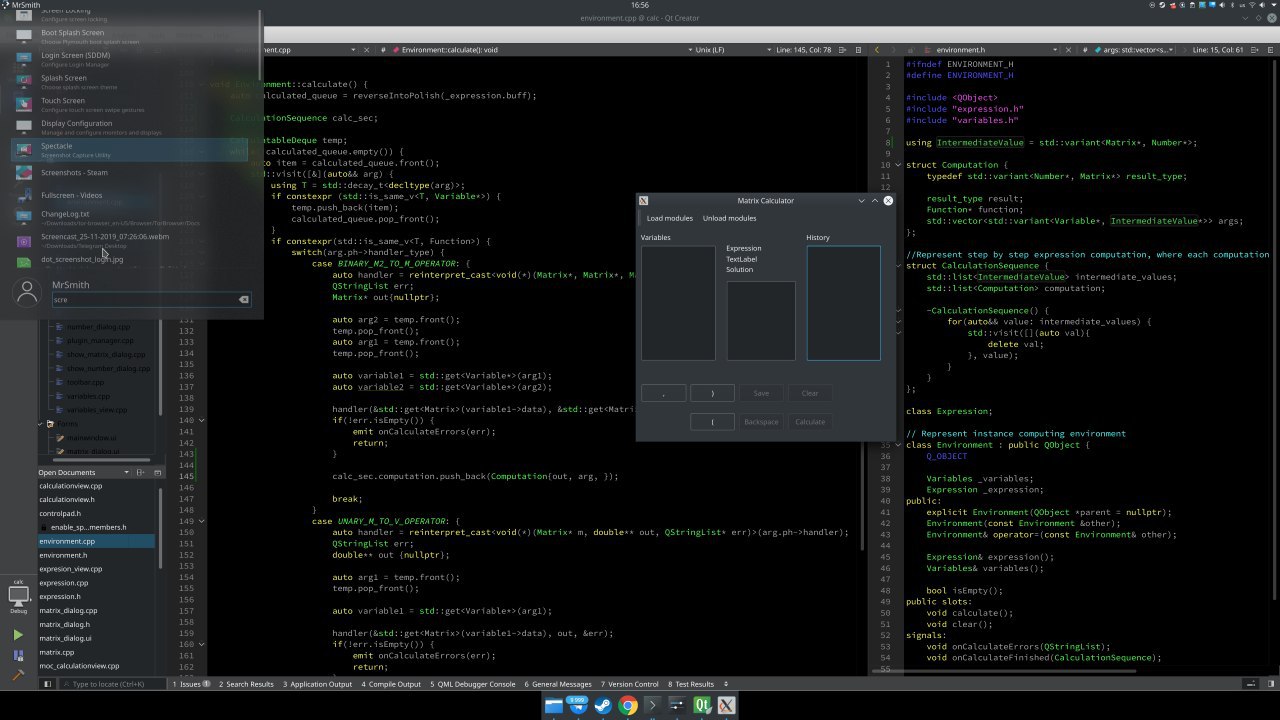1280x720 pixels.
Task: Collapse code fold at line 160
Action: coord(202,644)
